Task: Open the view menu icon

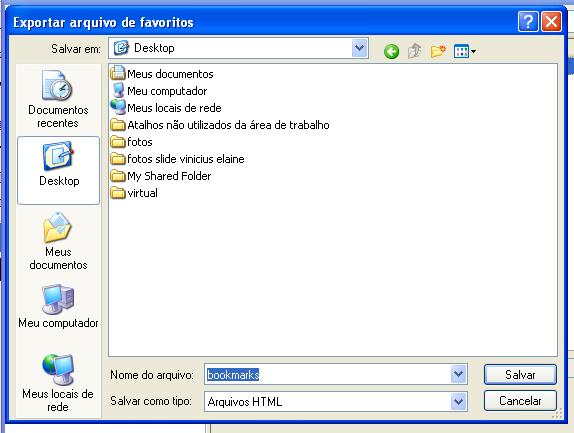Action: click(x=465, y=51)
